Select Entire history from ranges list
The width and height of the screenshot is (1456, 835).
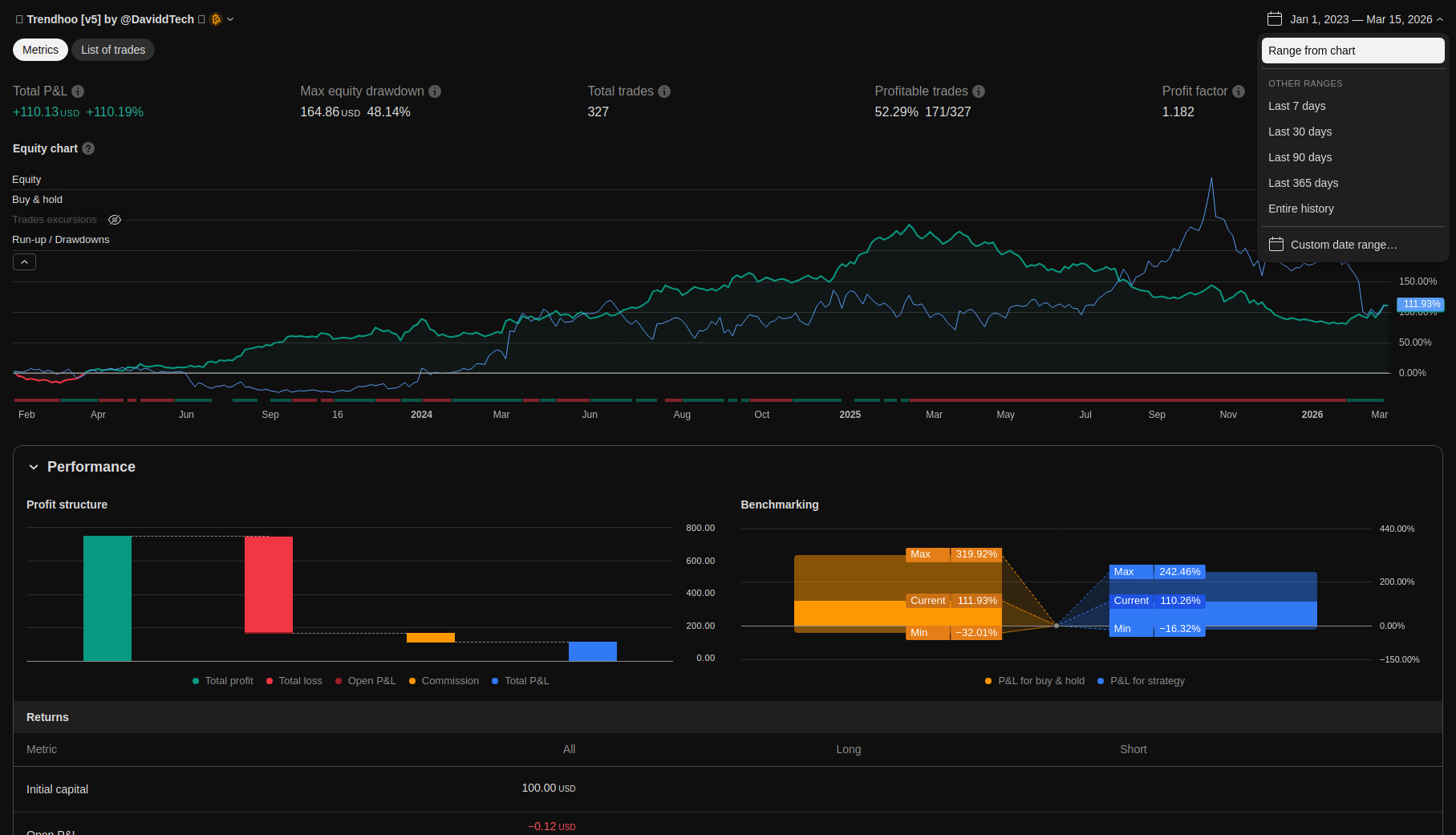[1301, 209]
